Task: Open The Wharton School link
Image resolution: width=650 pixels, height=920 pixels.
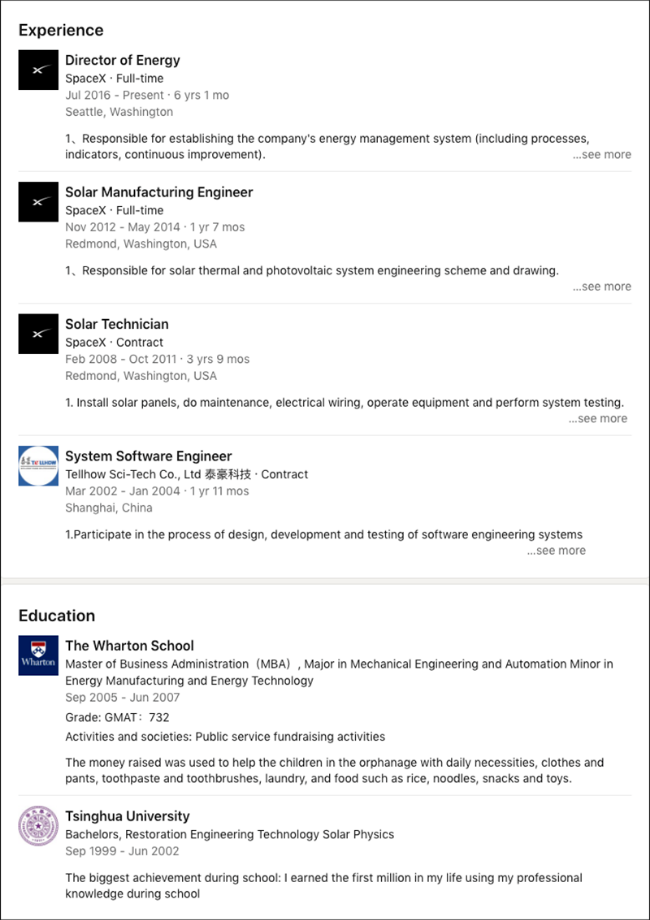Action: click(x=130, y=645)
